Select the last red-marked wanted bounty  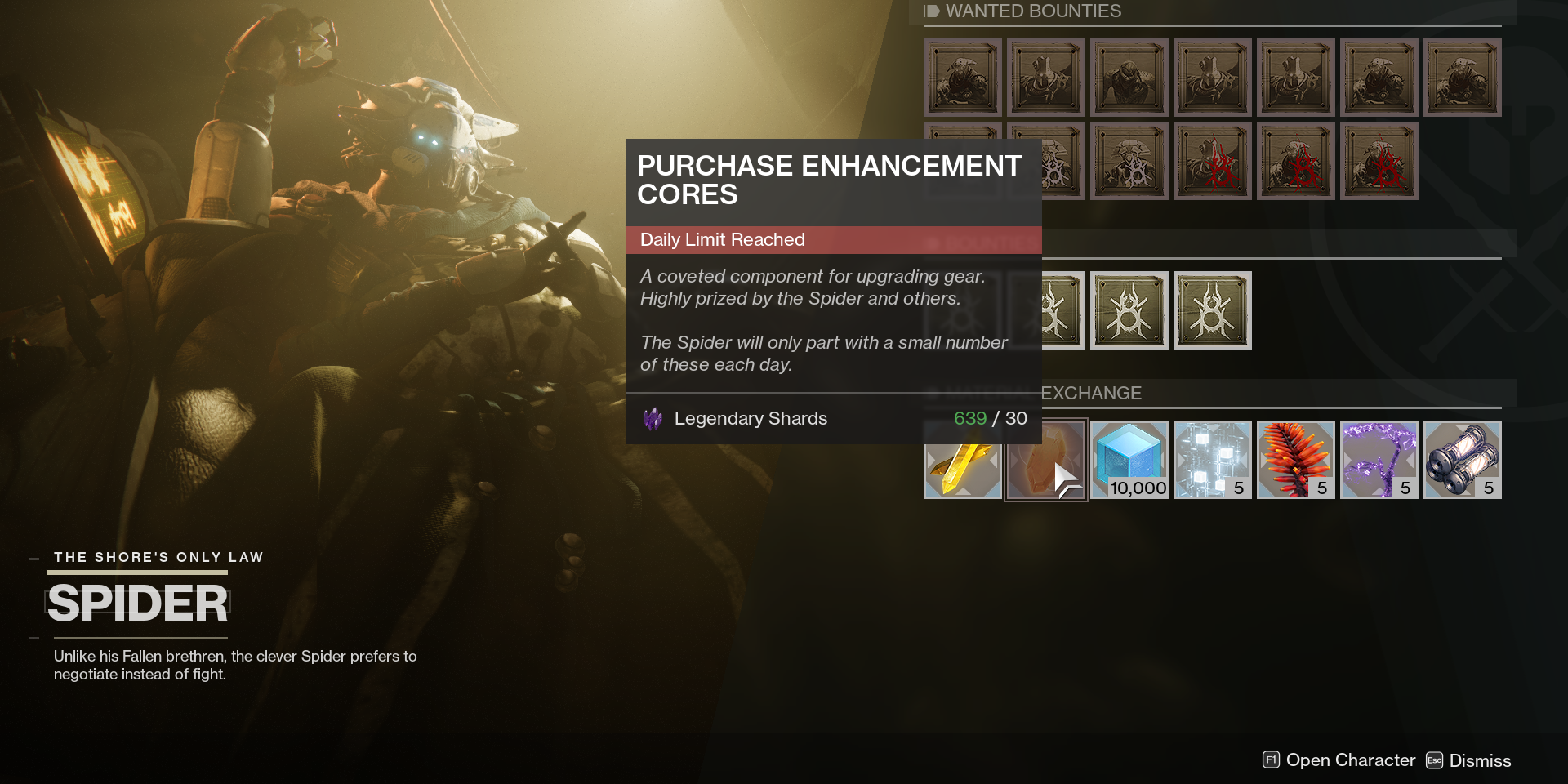(1379, 161)
